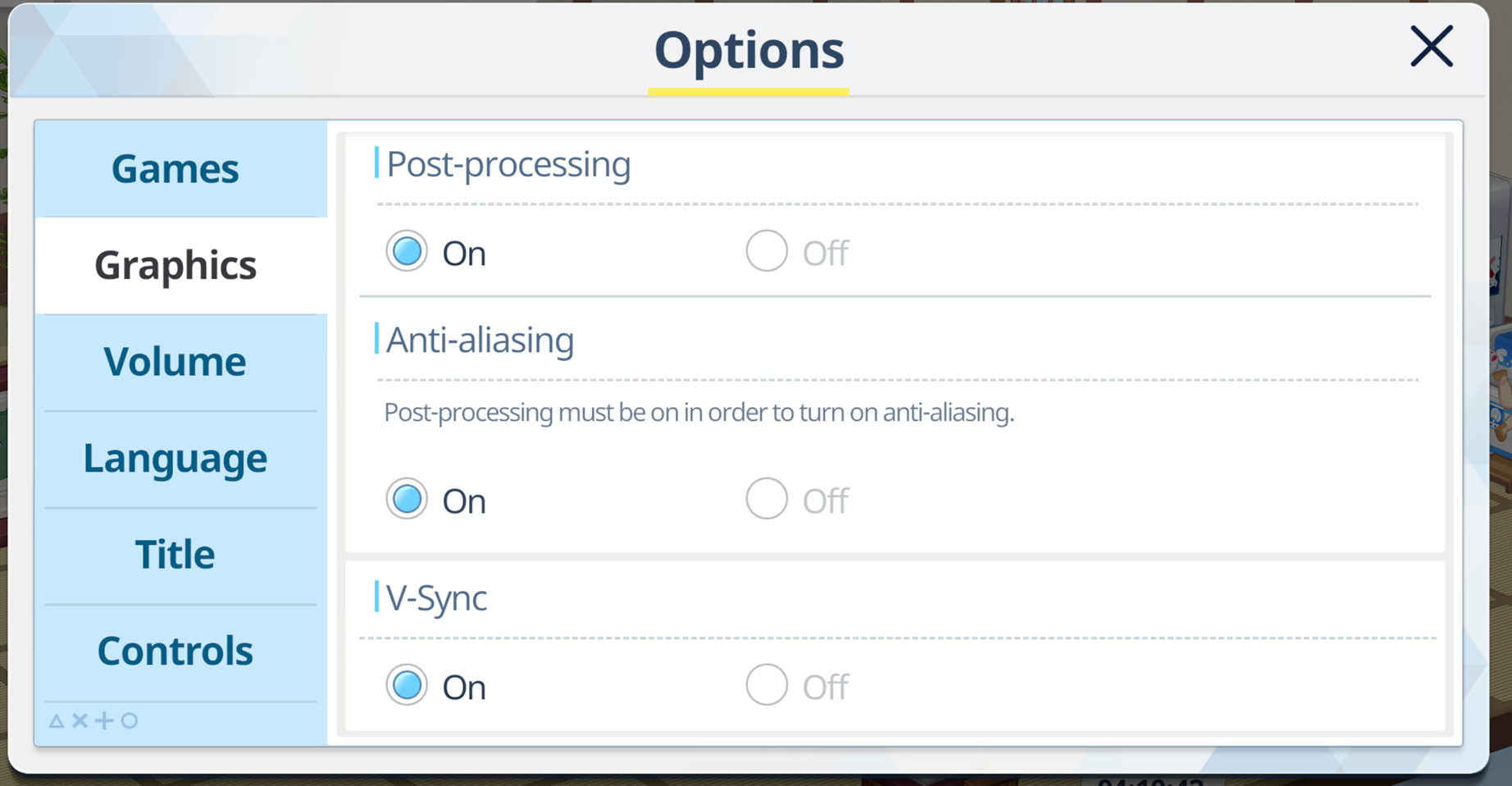Click the Anti-aliasing section heading

click(x=480, y=340)
